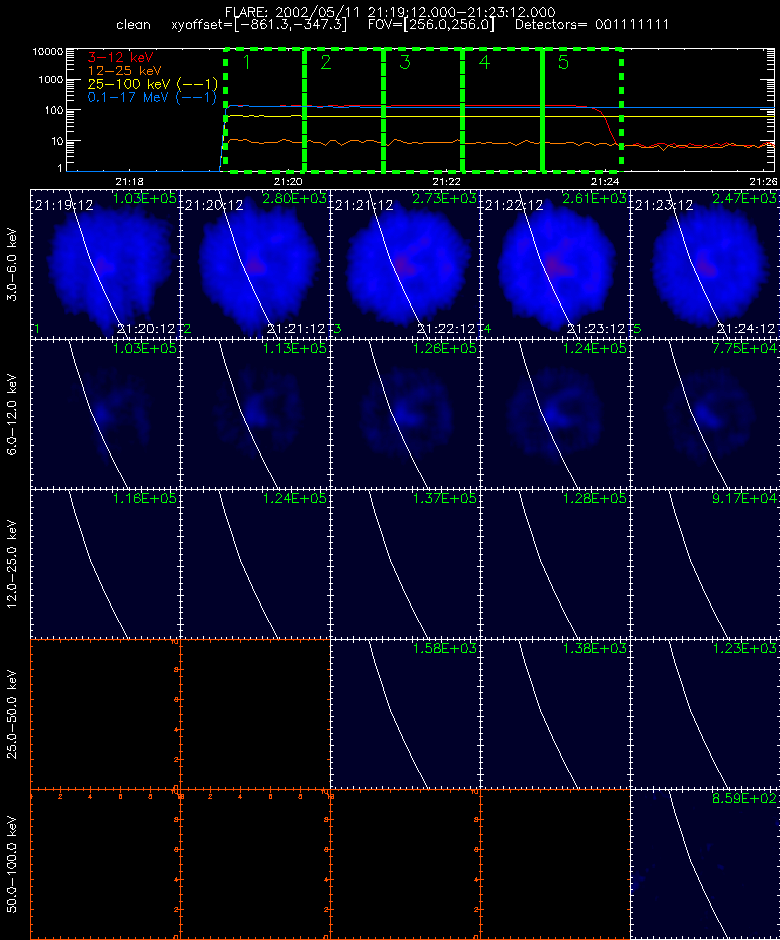Select the xyoffset=[-861.3,-347.3] text

tap(259, 25)
